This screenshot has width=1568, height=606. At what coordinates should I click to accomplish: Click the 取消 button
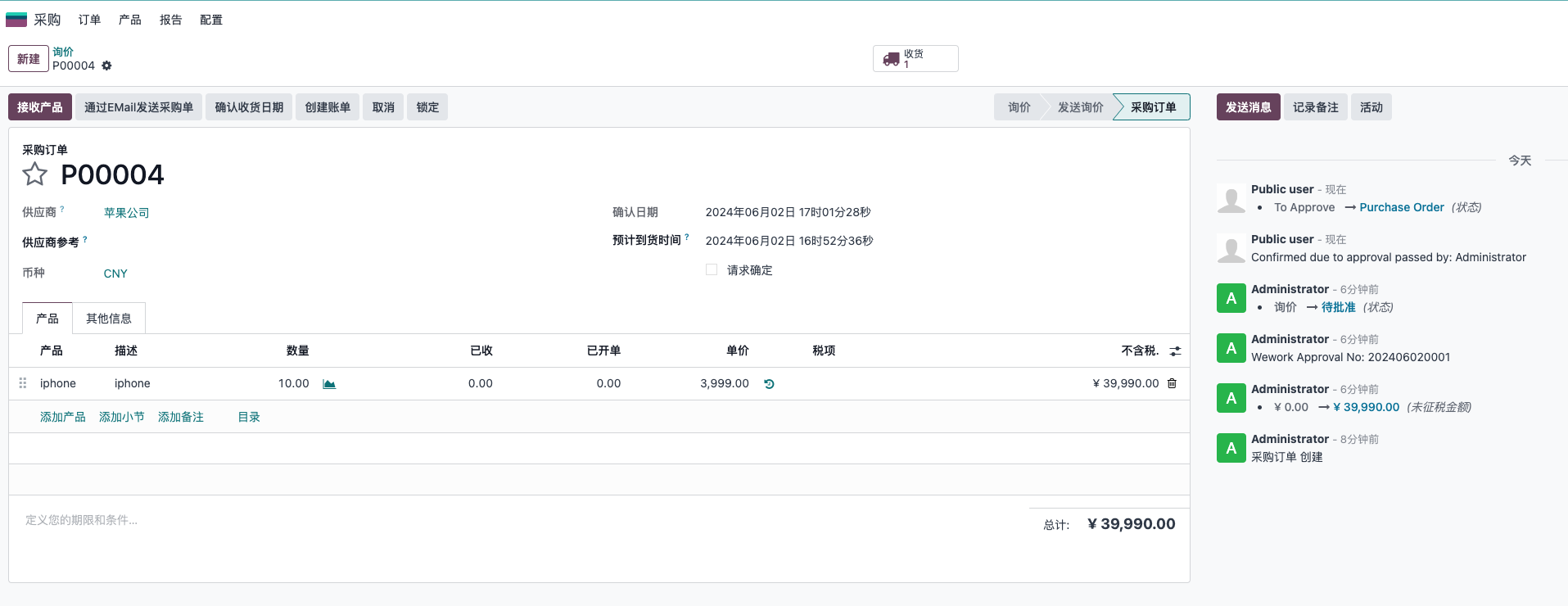(x=383, y=107)
